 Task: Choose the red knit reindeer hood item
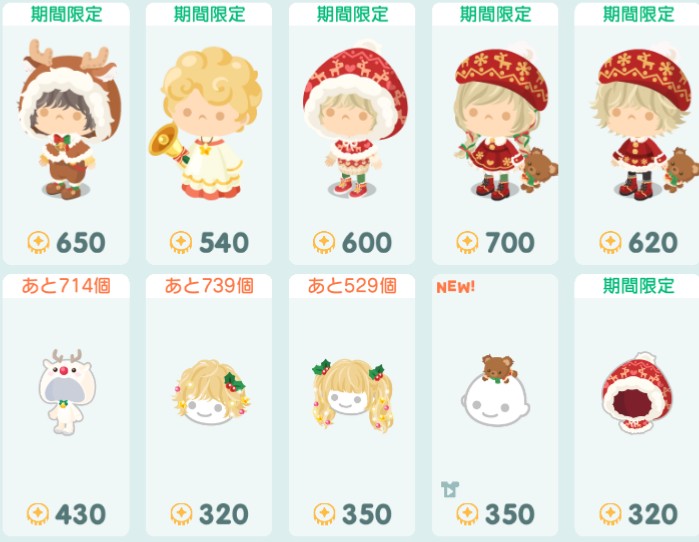(637, 392)
